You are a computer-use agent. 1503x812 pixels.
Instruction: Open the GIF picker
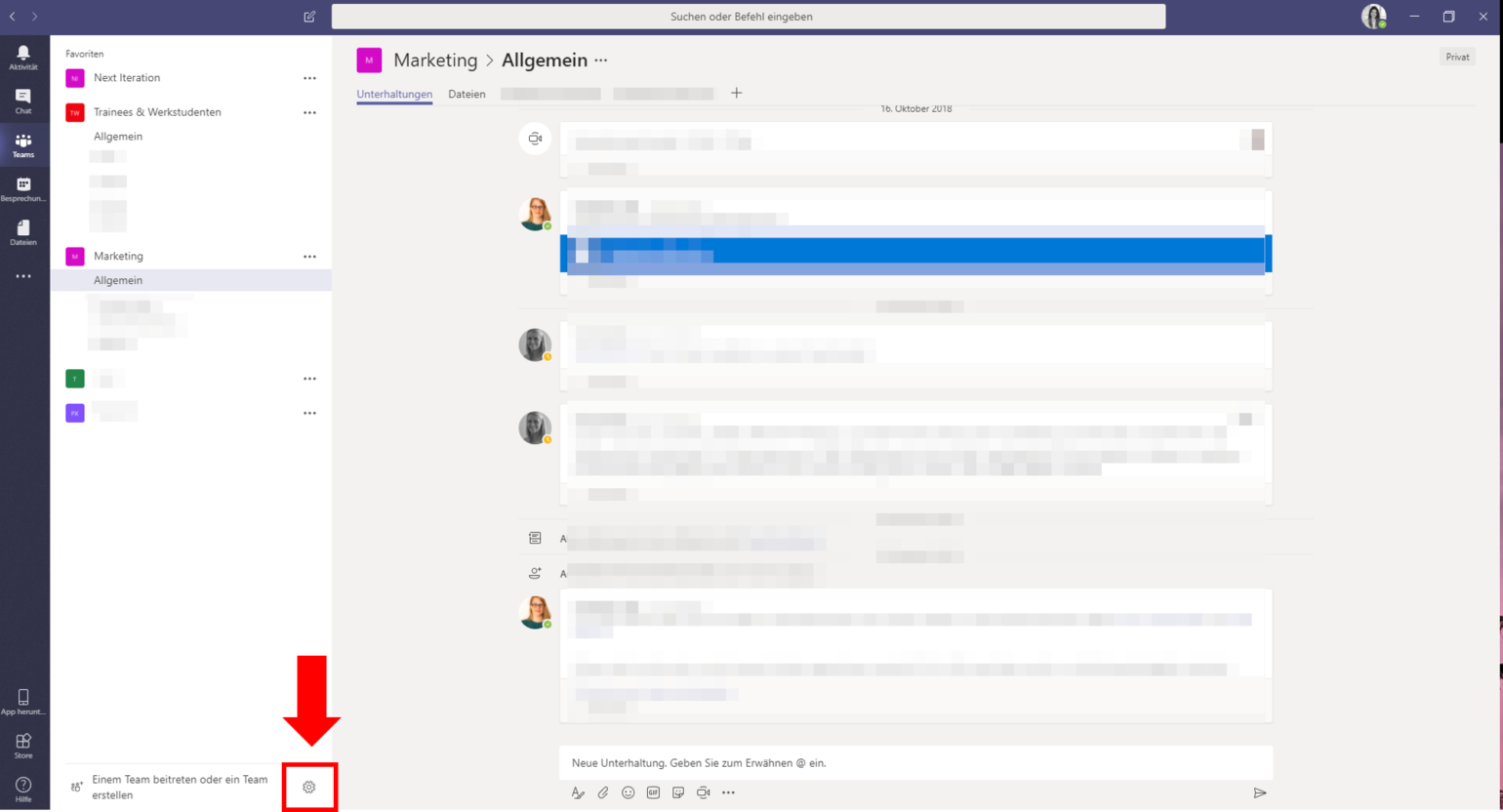(653, 792)
